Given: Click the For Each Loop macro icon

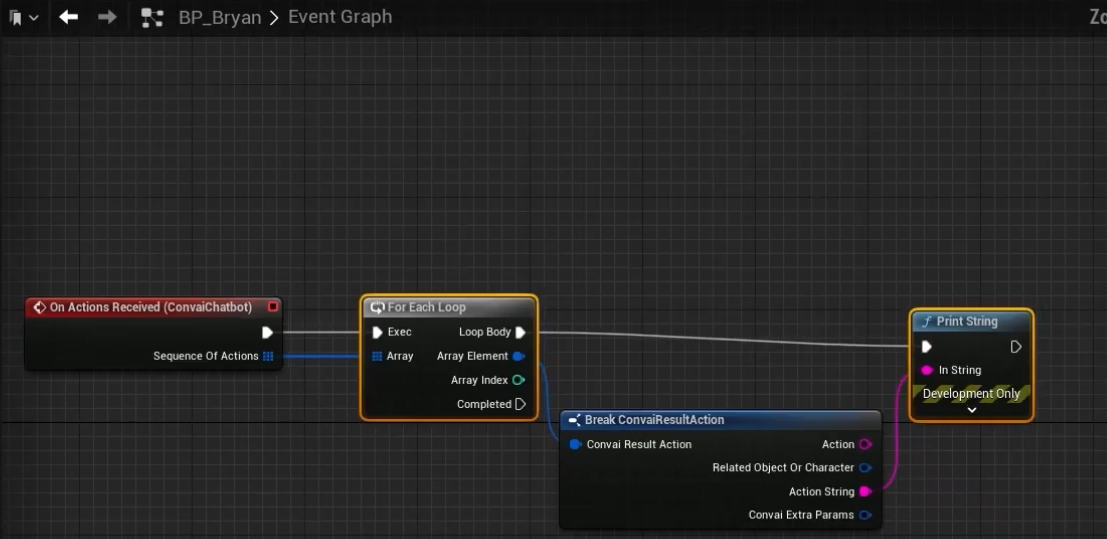Looking at the screenshot, I should pos(377,307).
